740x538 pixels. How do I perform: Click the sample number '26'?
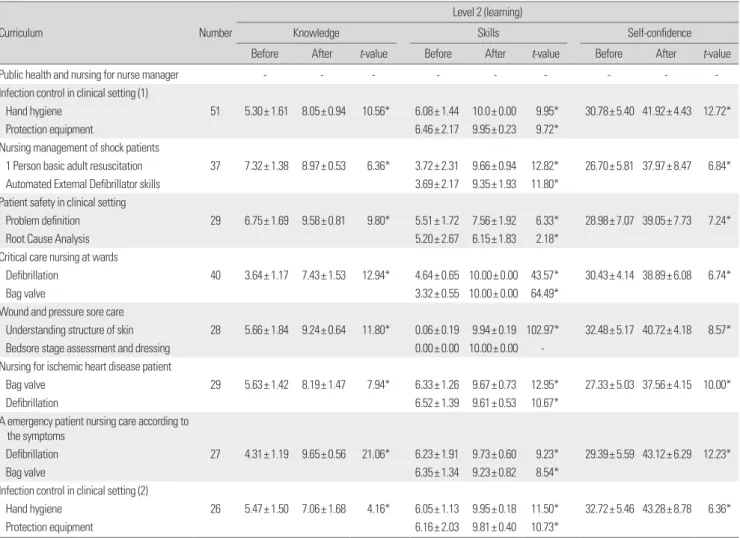click(x=215, y=509)
